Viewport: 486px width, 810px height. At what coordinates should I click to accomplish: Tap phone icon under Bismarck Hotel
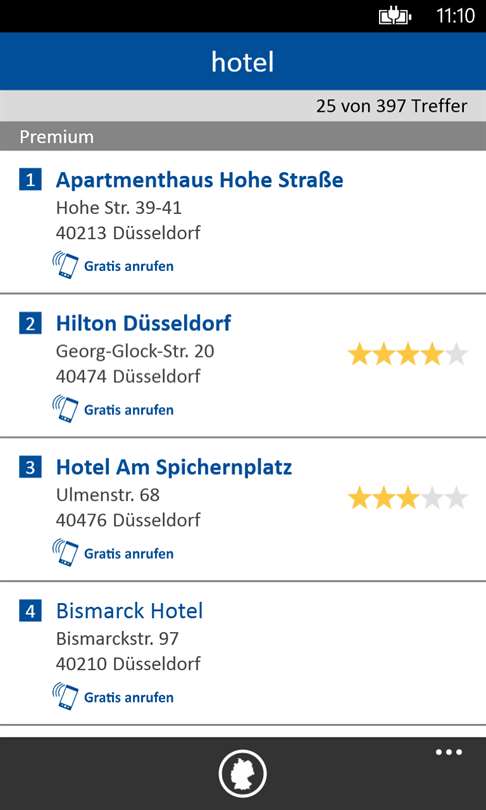pos(66,697)
